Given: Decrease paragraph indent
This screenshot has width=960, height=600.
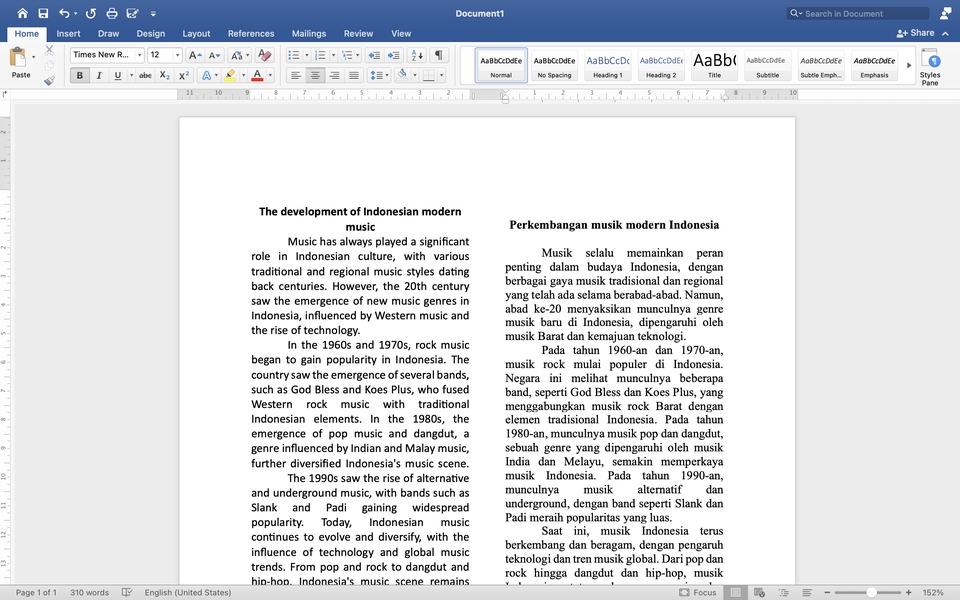Looking at the screenshot, I should coord(373,55).
